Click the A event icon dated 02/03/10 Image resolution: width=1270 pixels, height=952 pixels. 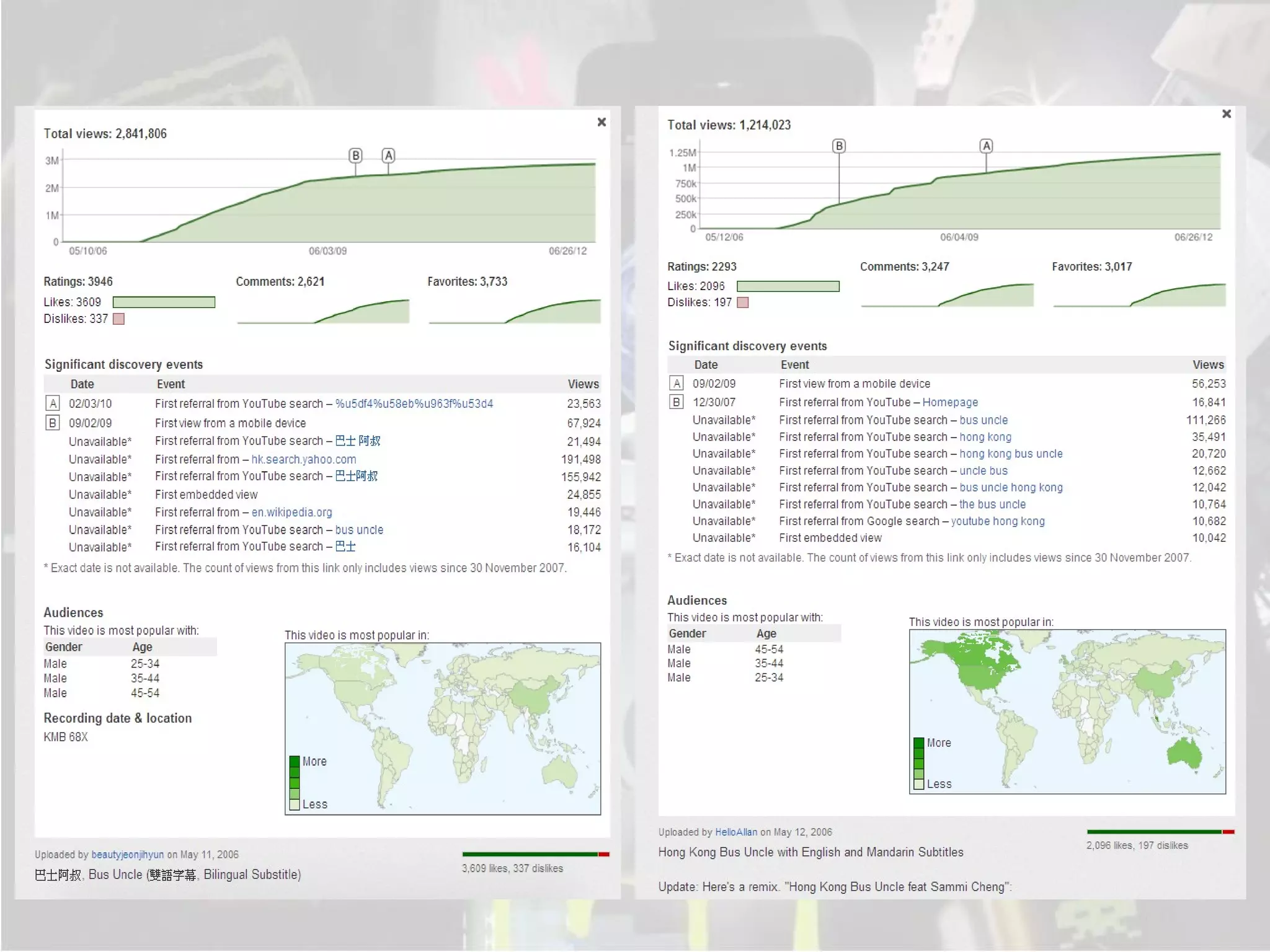(x=53, y=404)
